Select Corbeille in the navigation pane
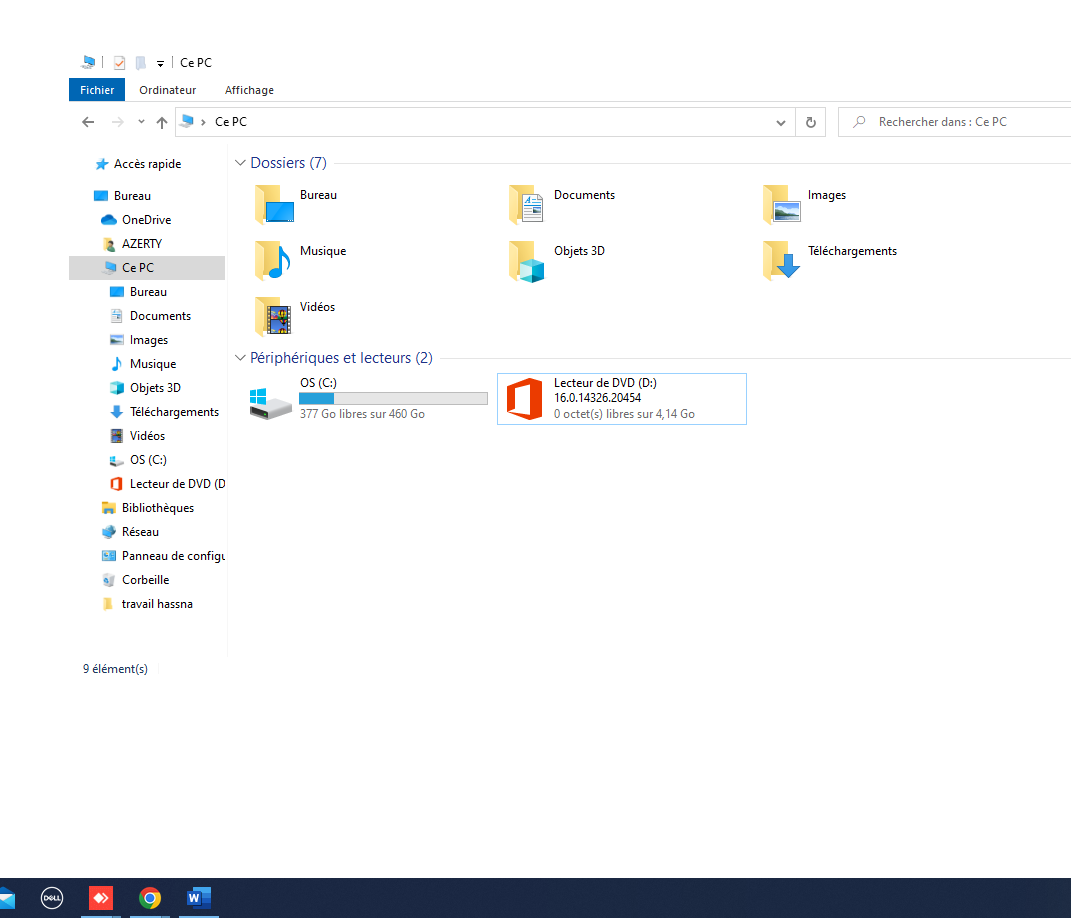The image size is (1071, 918). click(145, 580)
